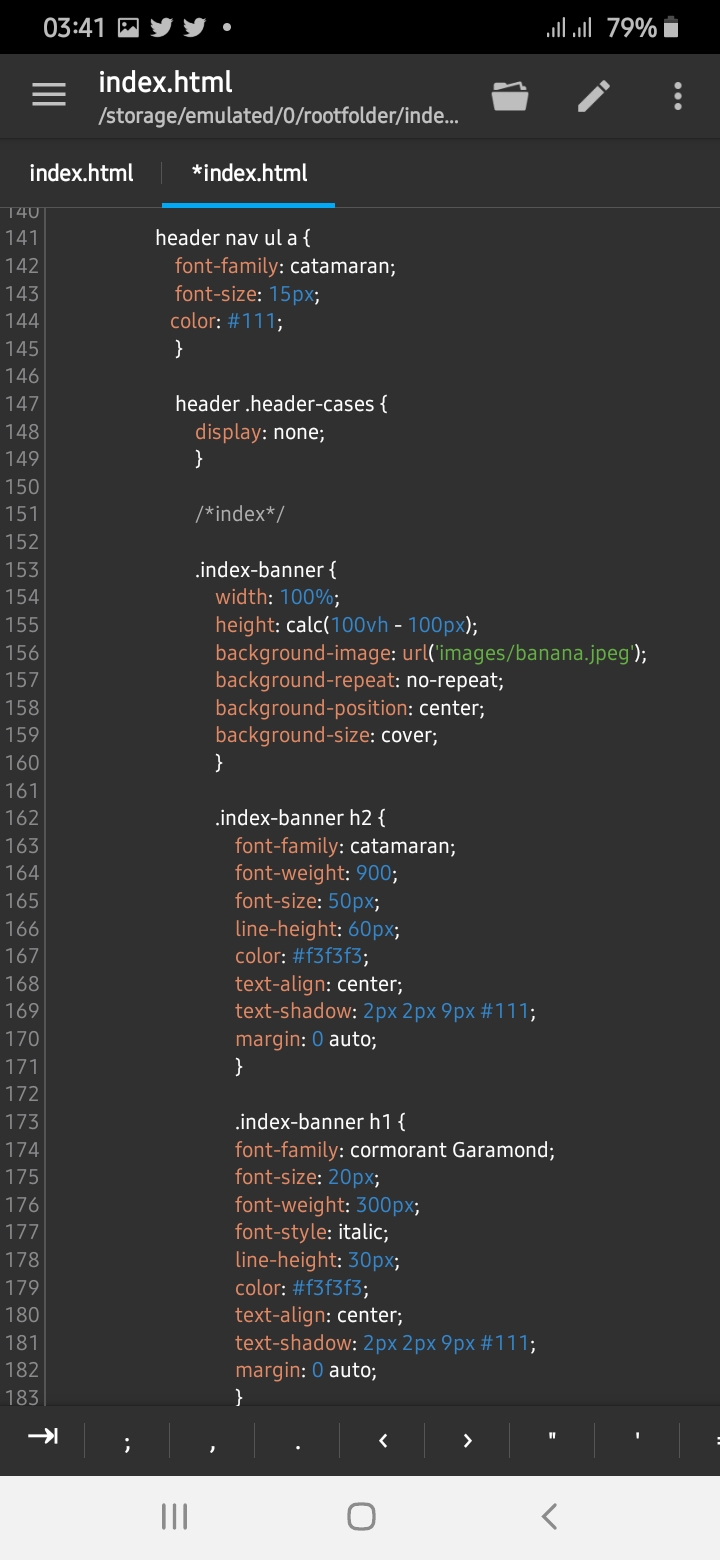Place cursor on 'display: none;' line

pyautogui.click(x=260, y=432)
